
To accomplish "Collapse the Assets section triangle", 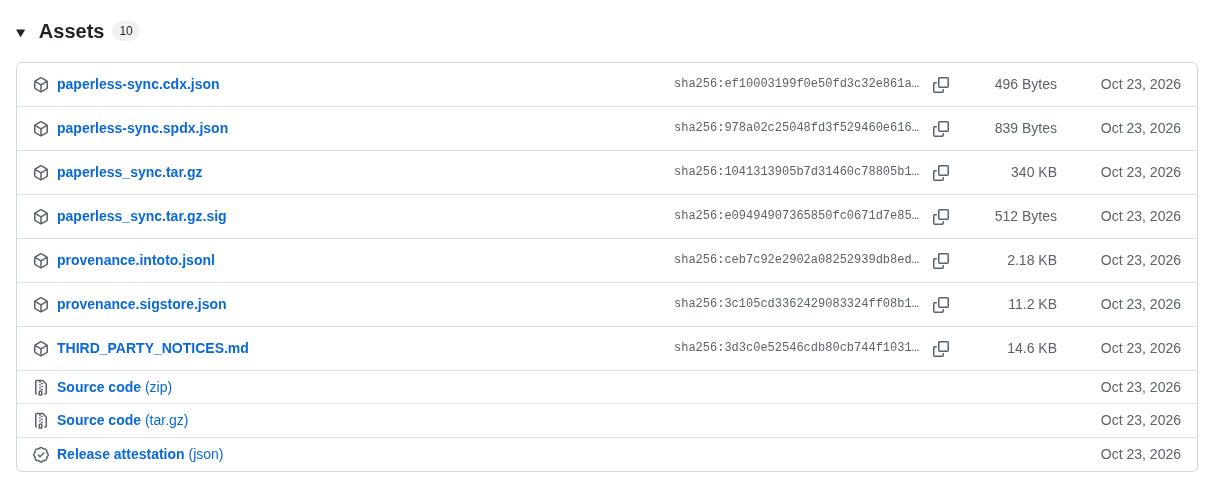I will tap(21, 33).
